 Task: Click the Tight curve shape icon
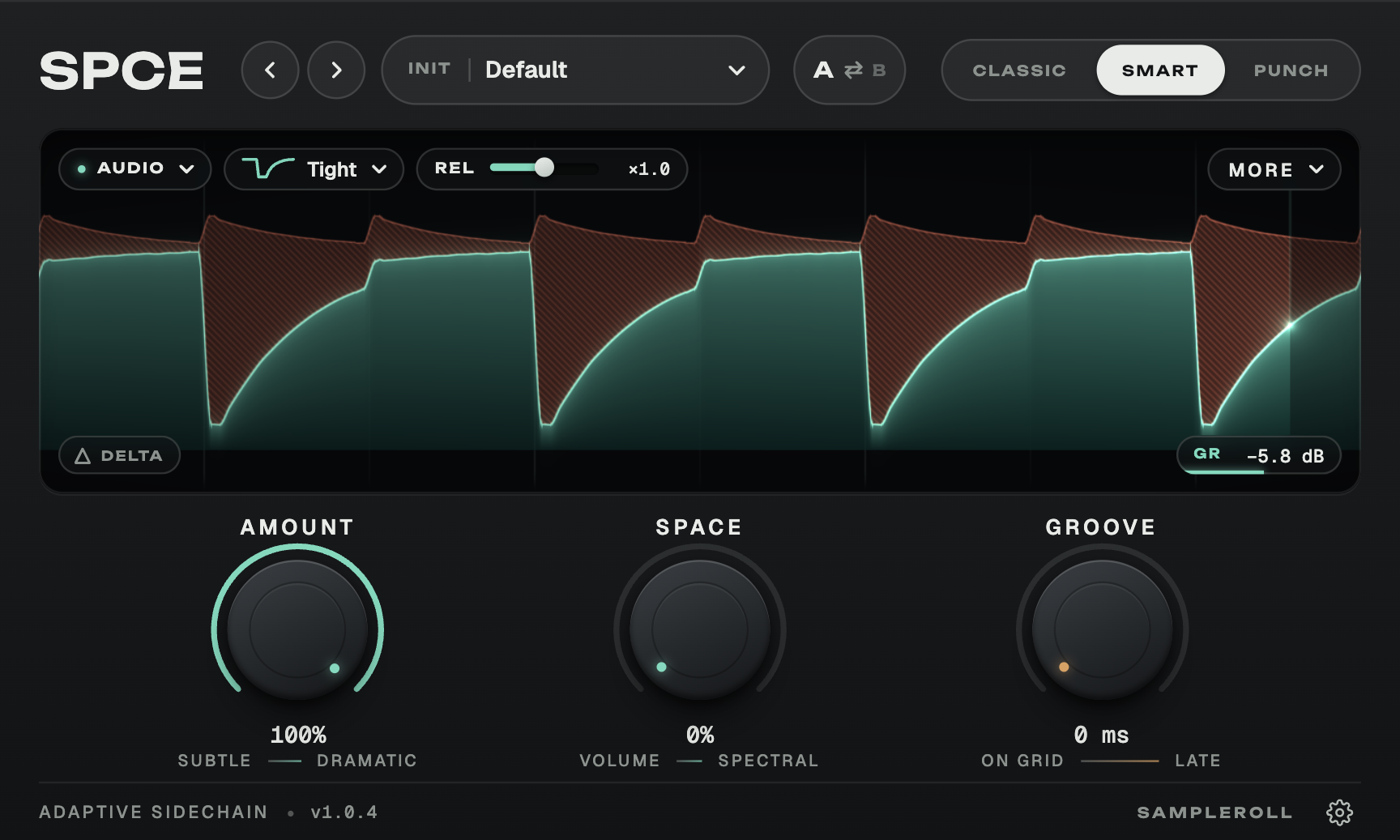[x=268, y=168]
